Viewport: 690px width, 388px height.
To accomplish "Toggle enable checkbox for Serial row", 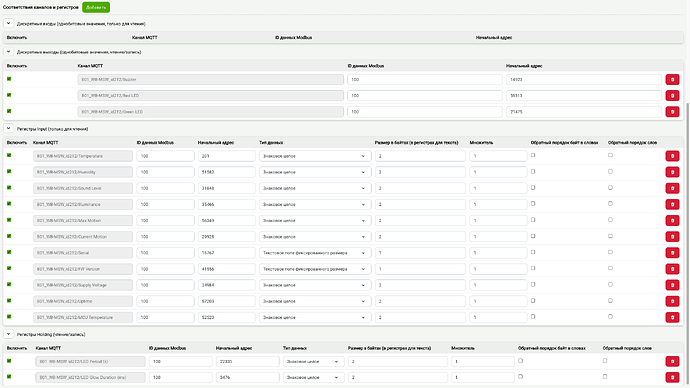I will (x=9, y=252).
